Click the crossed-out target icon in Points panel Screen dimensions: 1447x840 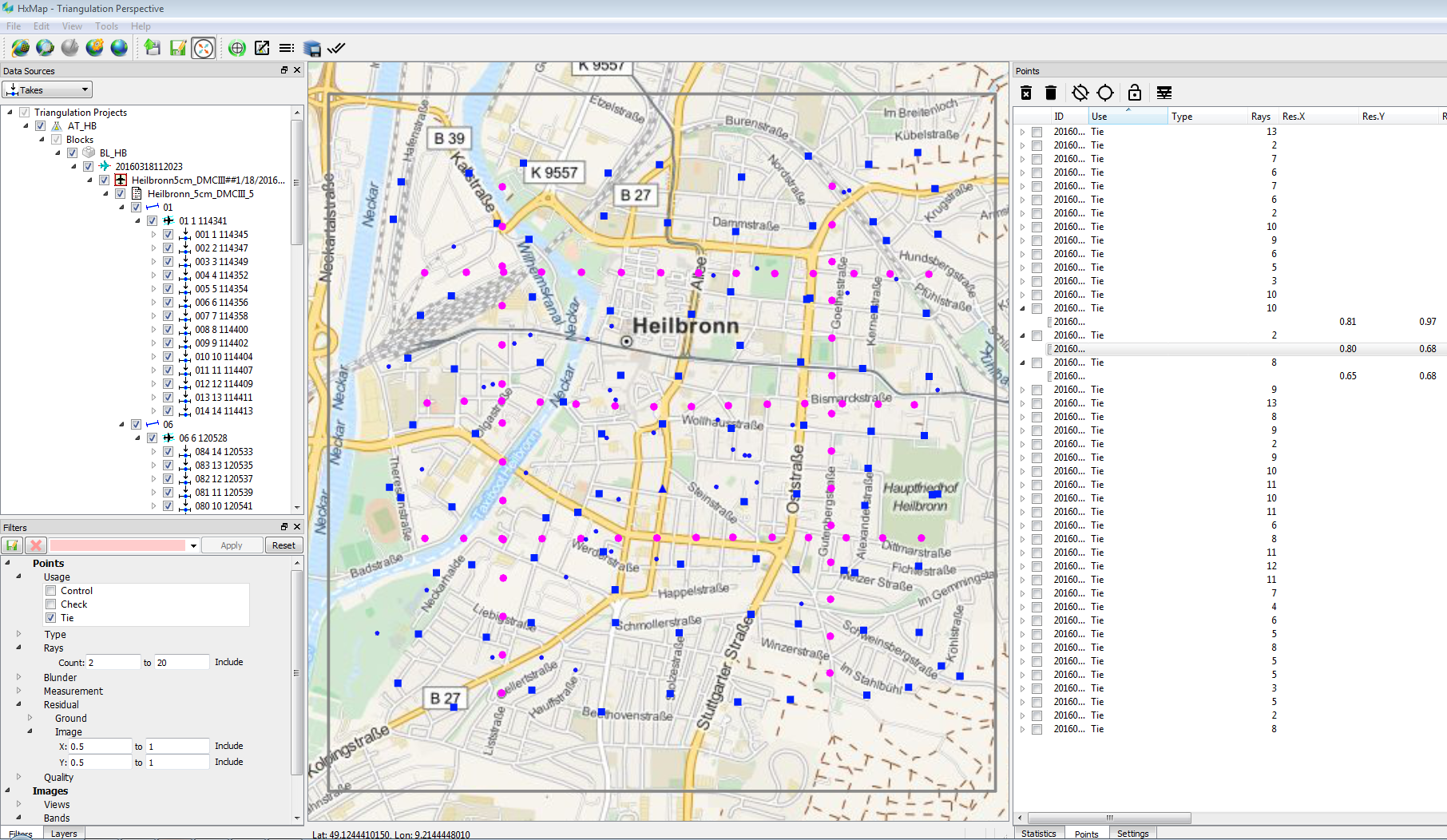tap(1080, 93)
